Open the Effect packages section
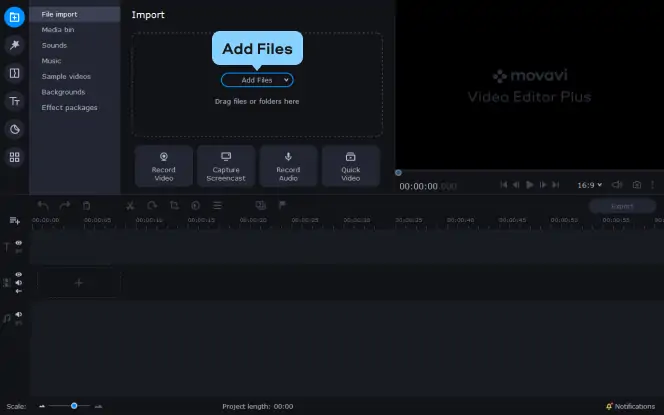The image size is (664, 415). point(69,108)
